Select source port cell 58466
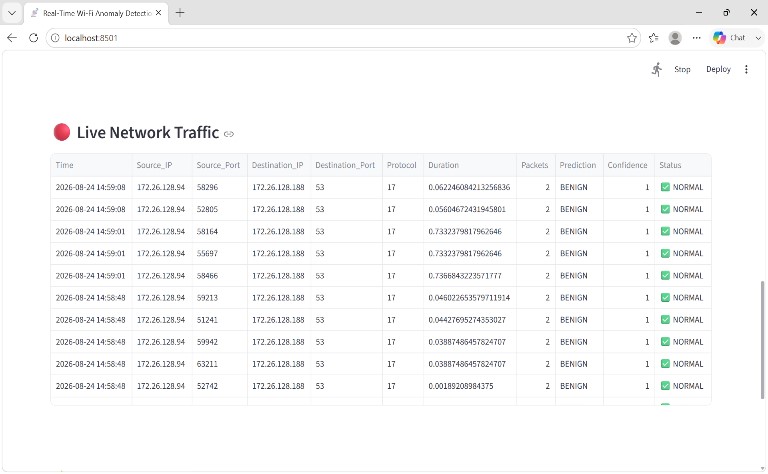The height and width of the screenshot is (474, 768). (x=219, y=276)
